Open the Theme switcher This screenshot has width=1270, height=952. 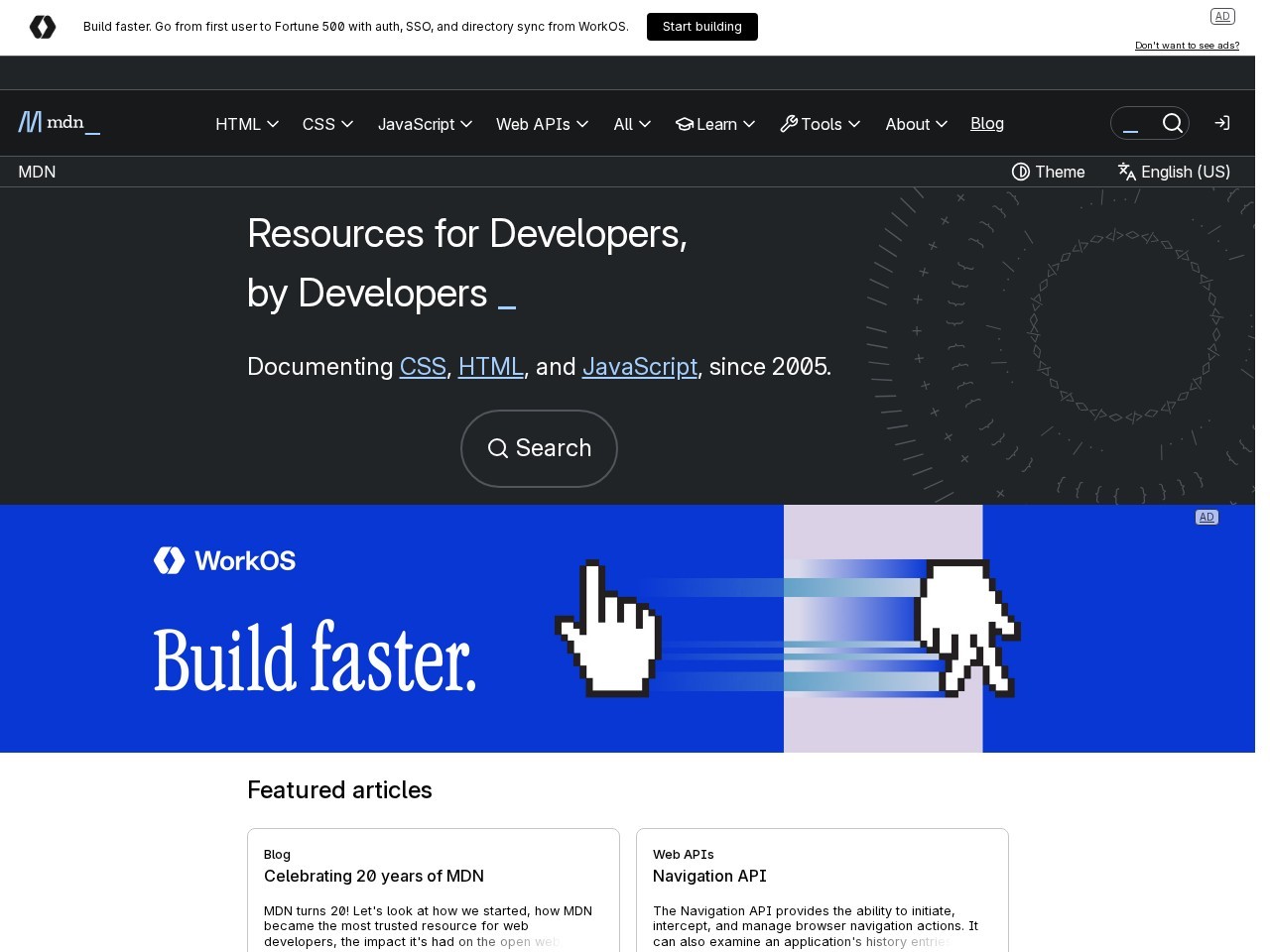coord(1048,172)
